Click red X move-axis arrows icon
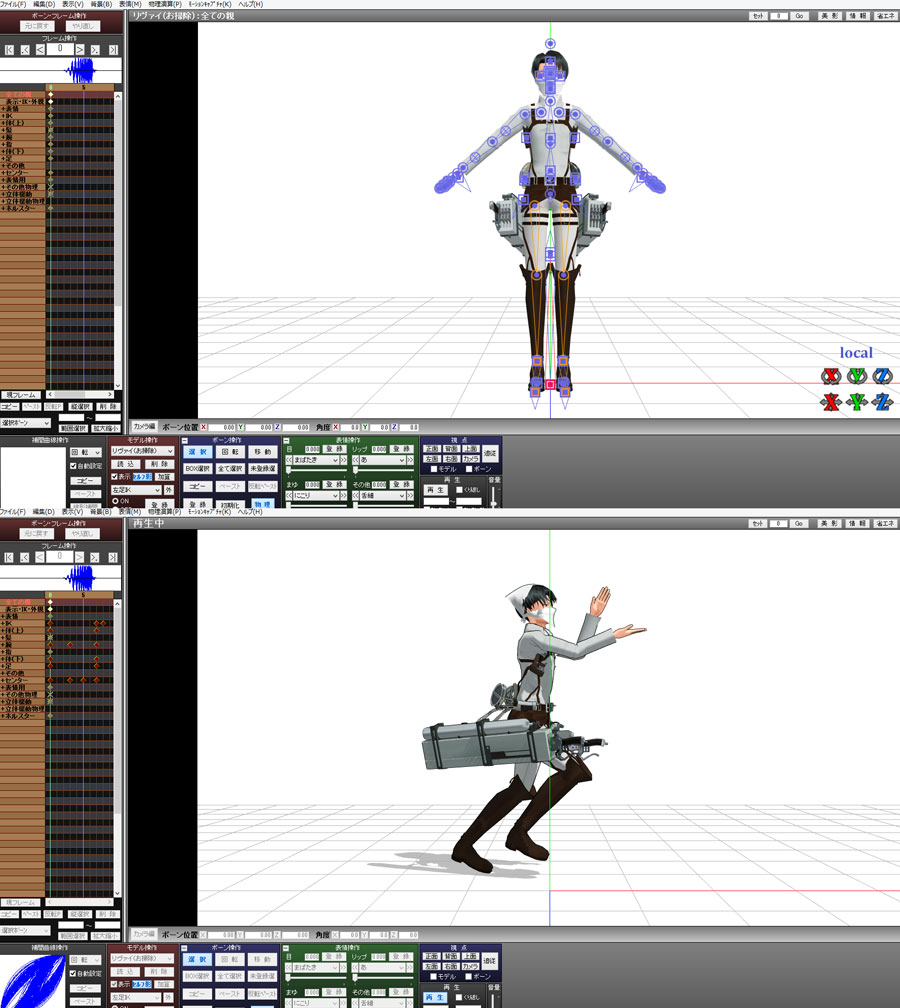 click(x=831, y=402)
